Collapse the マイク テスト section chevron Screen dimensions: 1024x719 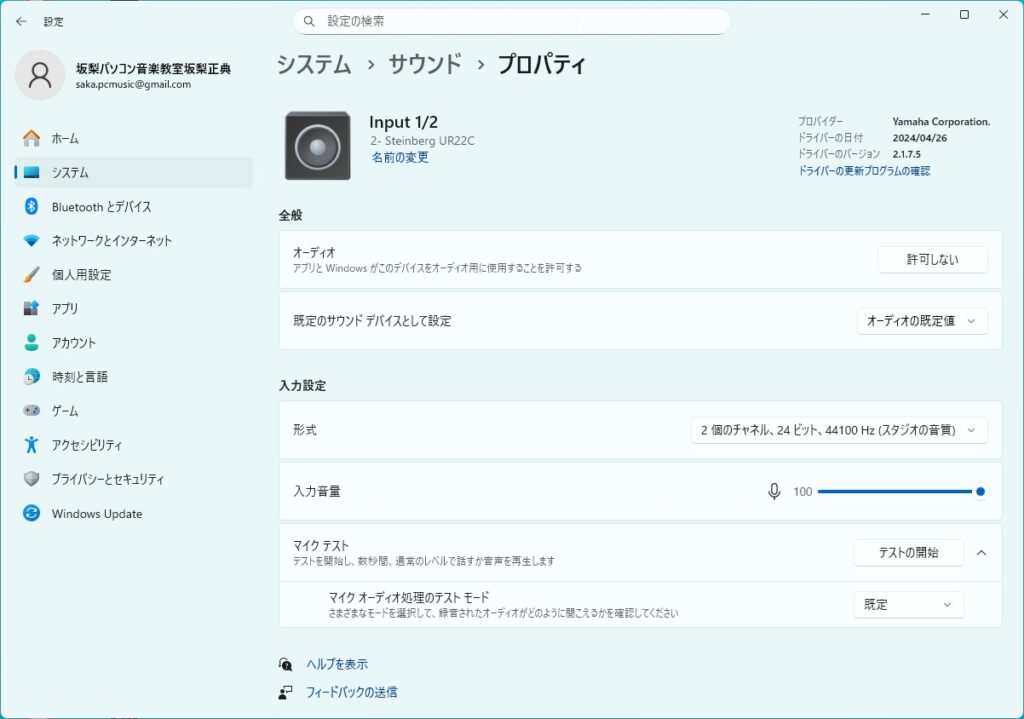pos(981,553)
